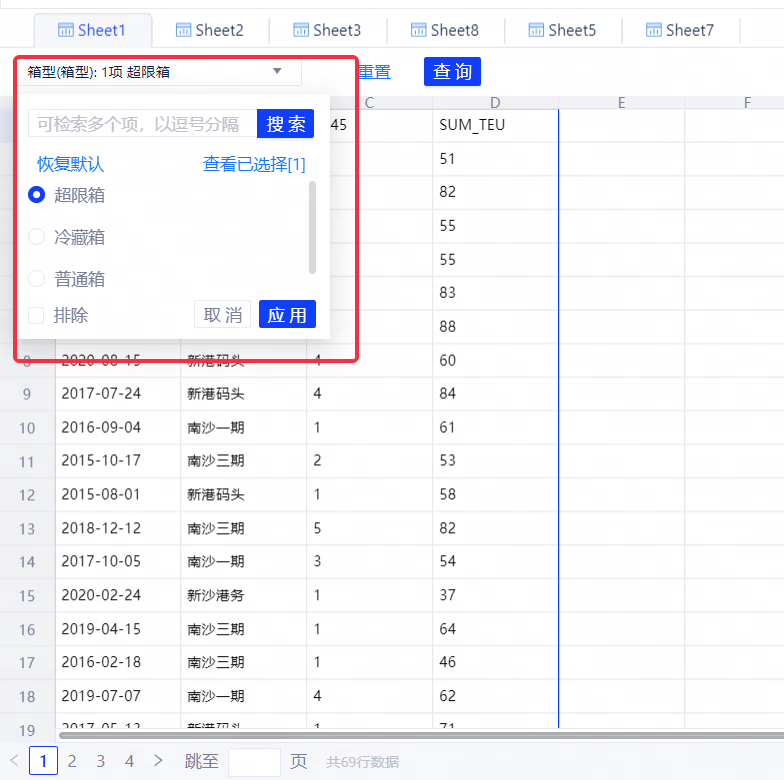Click the Sheet5 tab chart icon
The image size is (784, 780).
tap(536, 30)
